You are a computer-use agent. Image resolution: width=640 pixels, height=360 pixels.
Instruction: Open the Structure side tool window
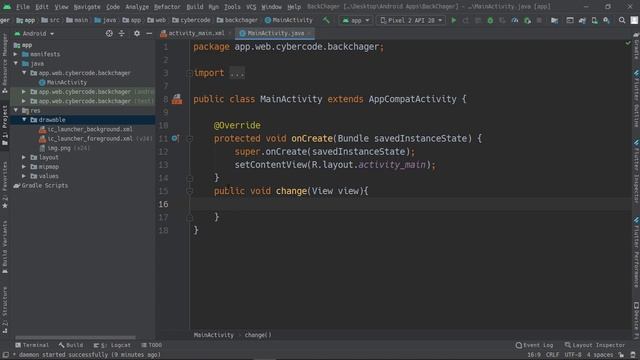(x=4, y=310)
